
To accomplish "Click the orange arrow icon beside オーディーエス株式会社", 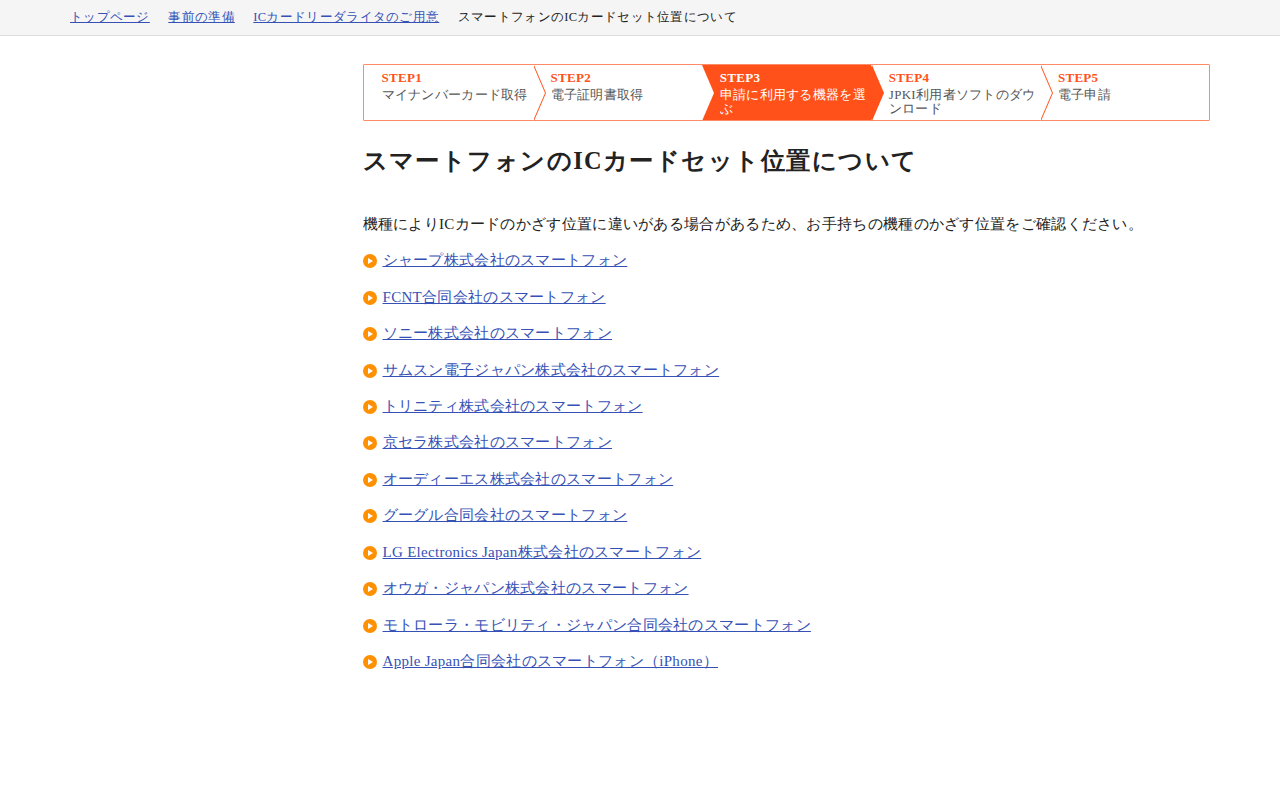I will click(x=370, y=480).
